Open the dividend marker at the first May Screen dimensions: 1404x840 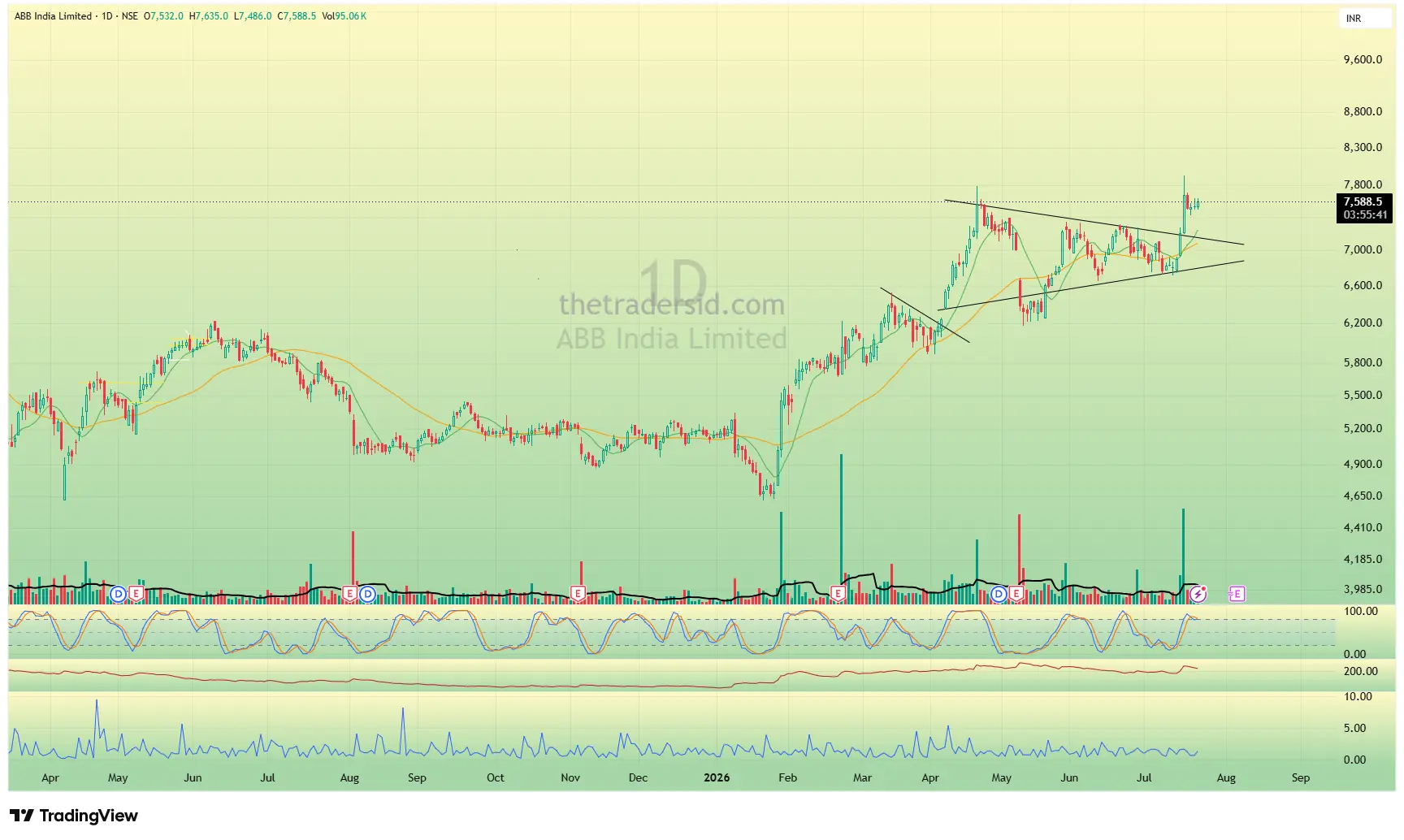tap(119, 594)
